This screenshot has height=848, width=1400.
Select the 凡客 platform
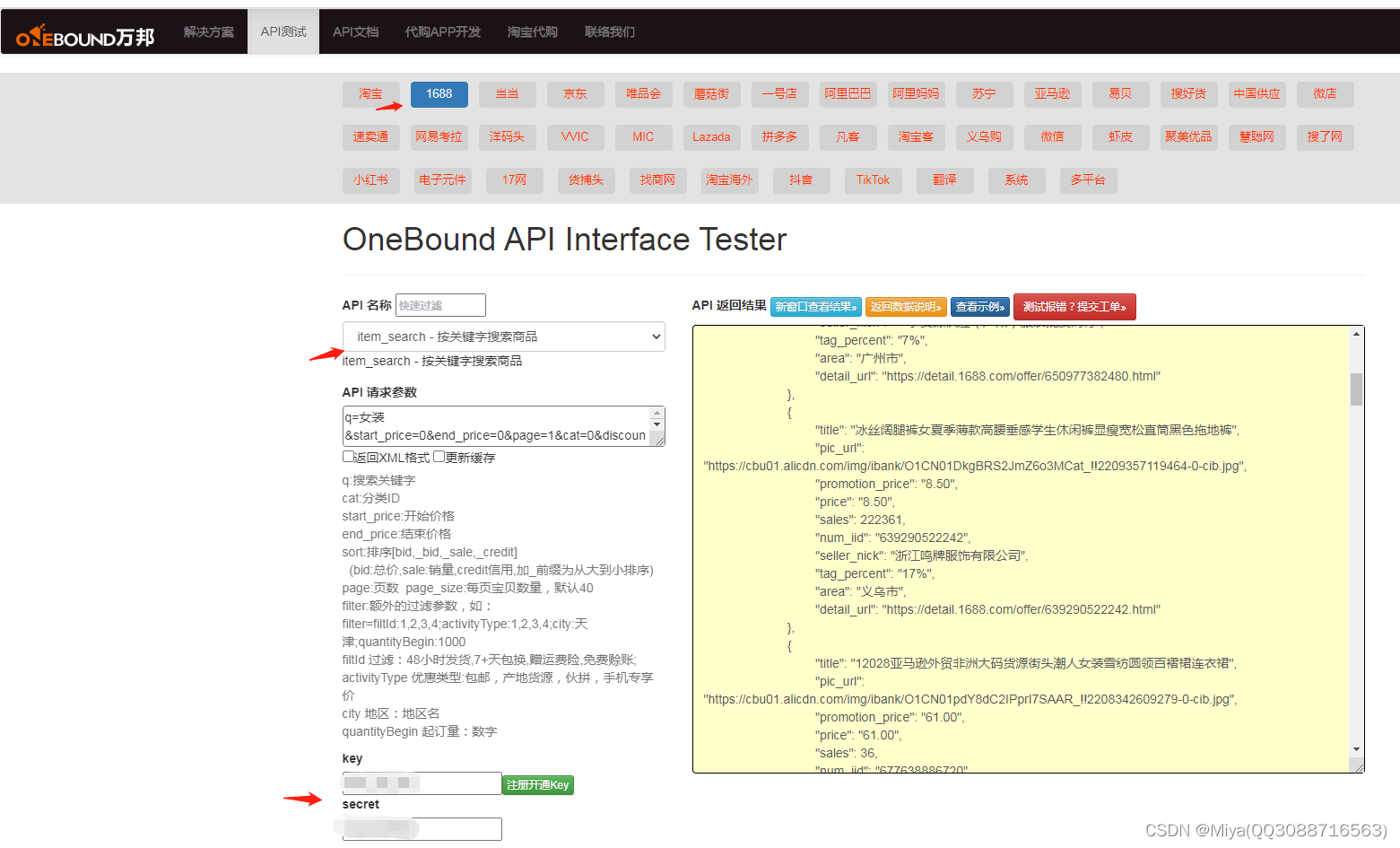[x=848, y=137]
